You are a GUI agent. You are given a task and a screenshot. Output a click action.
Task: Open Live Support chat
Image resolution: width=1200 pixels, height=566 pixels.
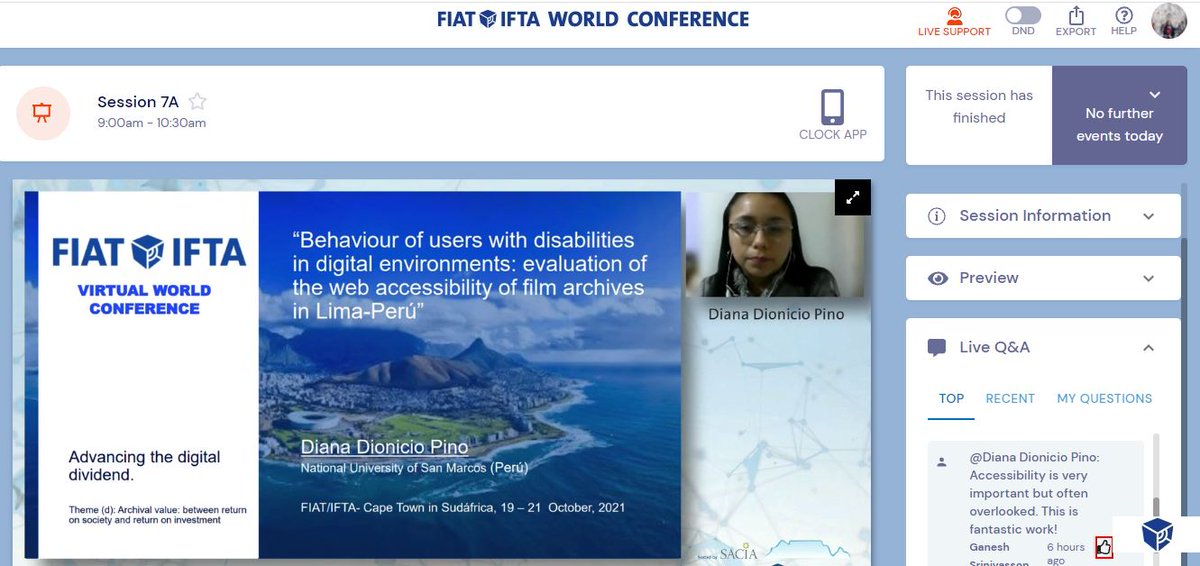pyautogui.click(x=954, y=21)
